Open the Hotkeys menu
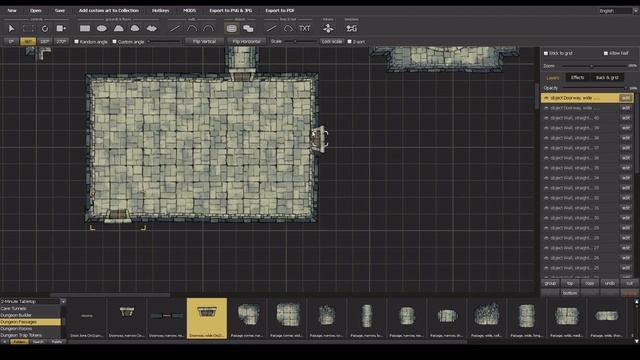This screenshot has width=640, height=360. pyautogui.click(x=160, y=11)
